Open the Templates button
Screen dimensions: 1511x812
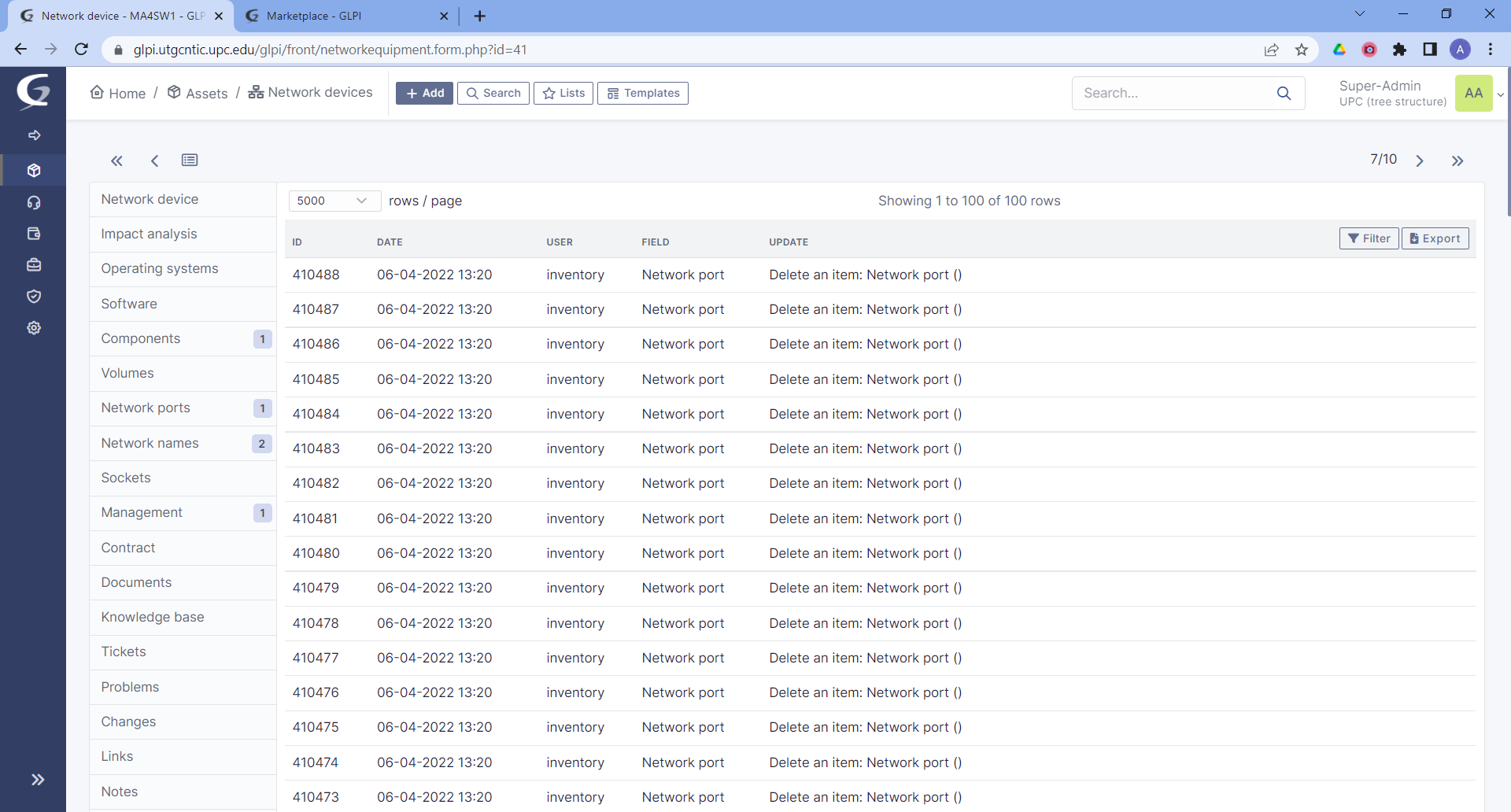pos(643,93)
